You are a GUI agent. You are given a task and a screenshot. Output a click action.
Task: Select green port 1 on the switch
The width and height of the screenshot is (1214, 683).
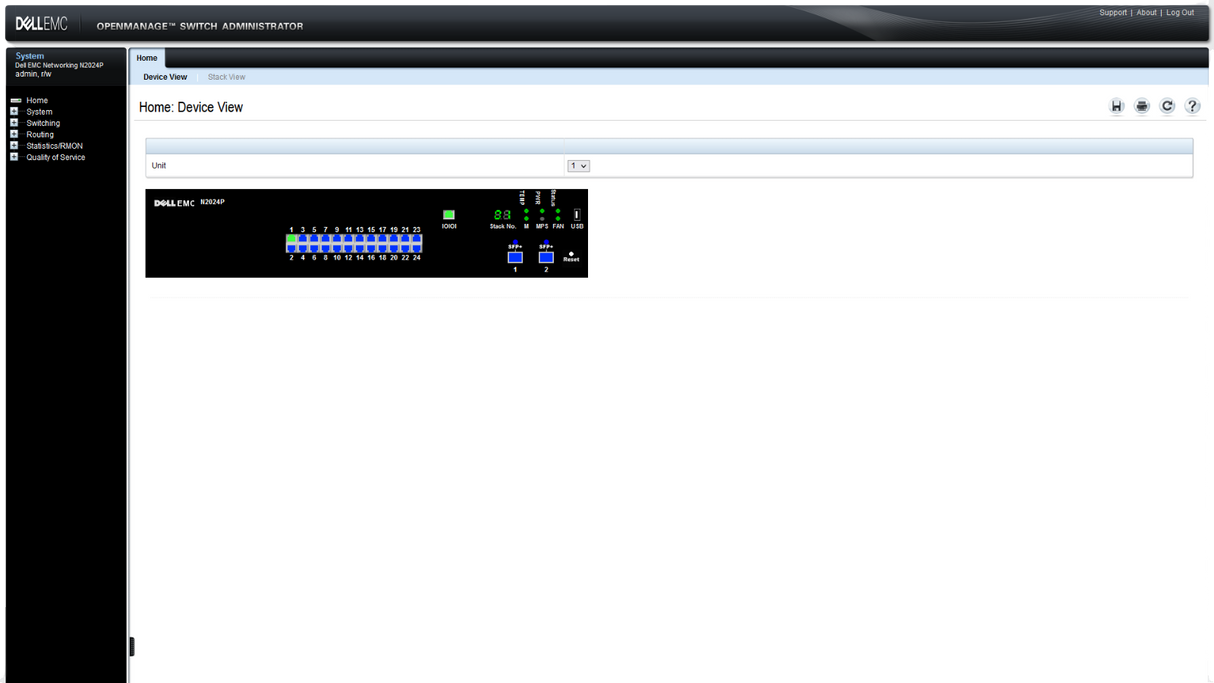click(x=292, y=238)
